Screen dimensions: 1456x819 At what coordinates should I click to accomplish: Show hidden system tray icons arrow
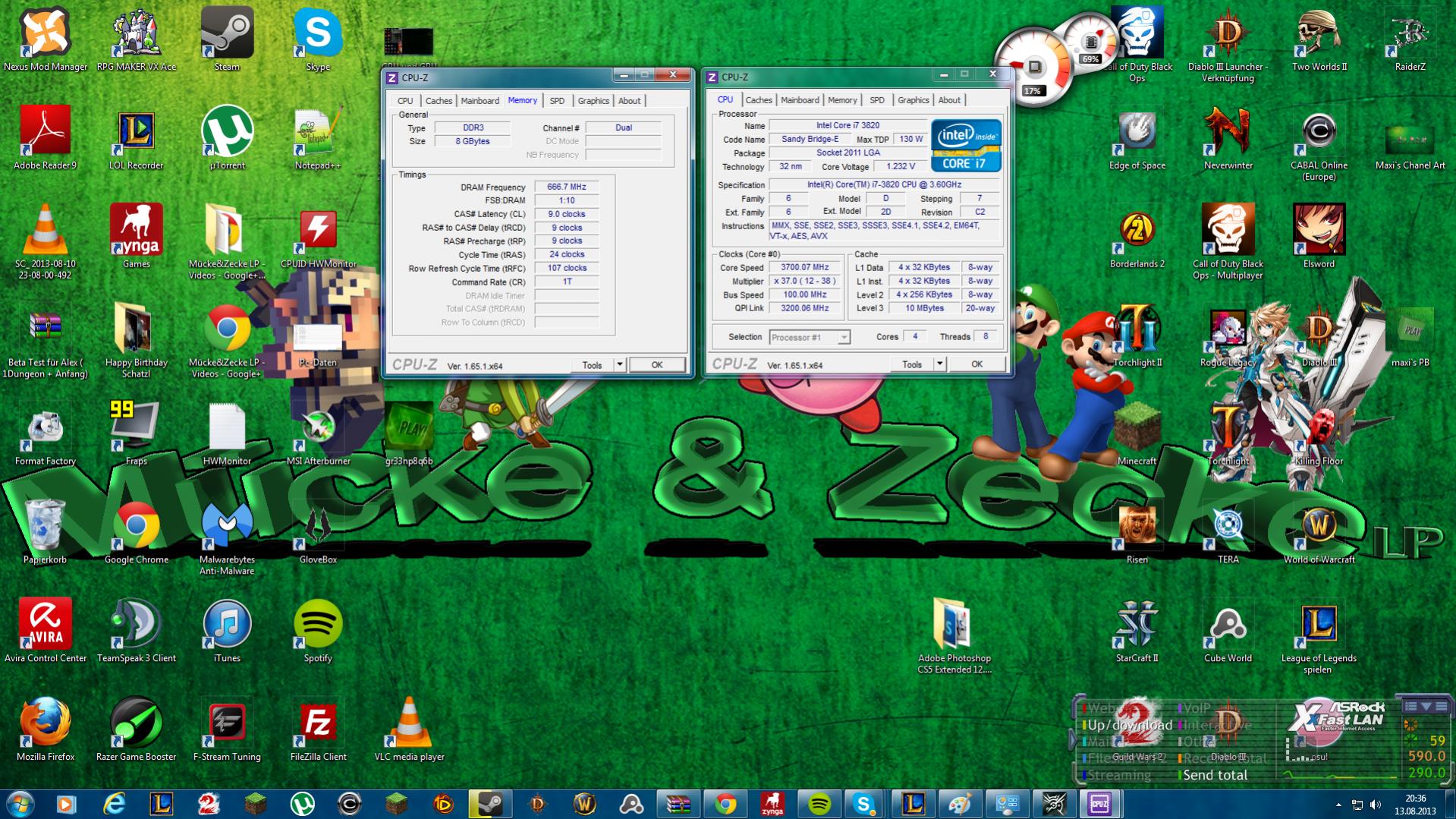tap(1338, 805)
